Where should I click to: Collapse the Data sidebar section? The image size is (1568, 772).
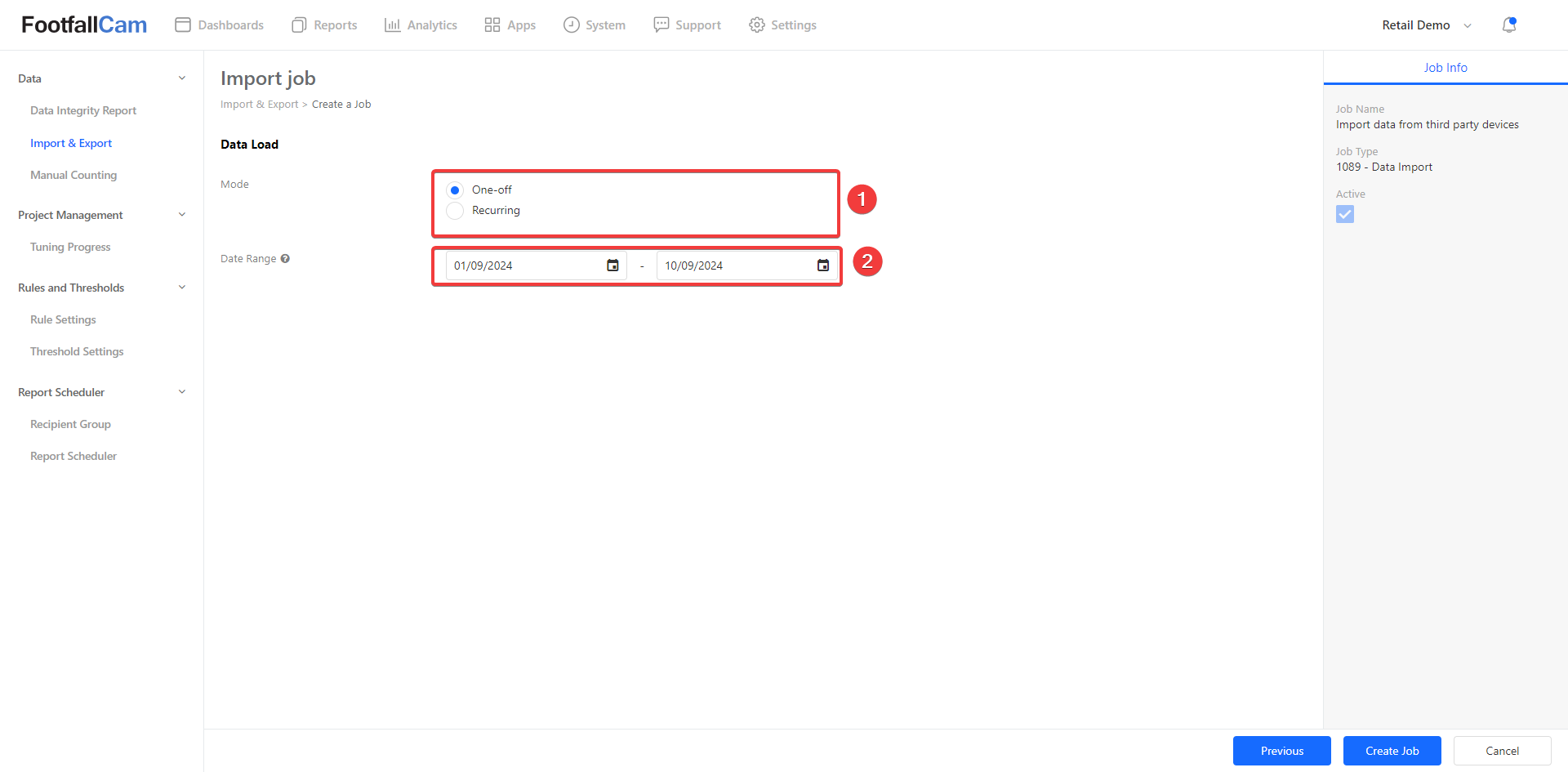(182, 78)
